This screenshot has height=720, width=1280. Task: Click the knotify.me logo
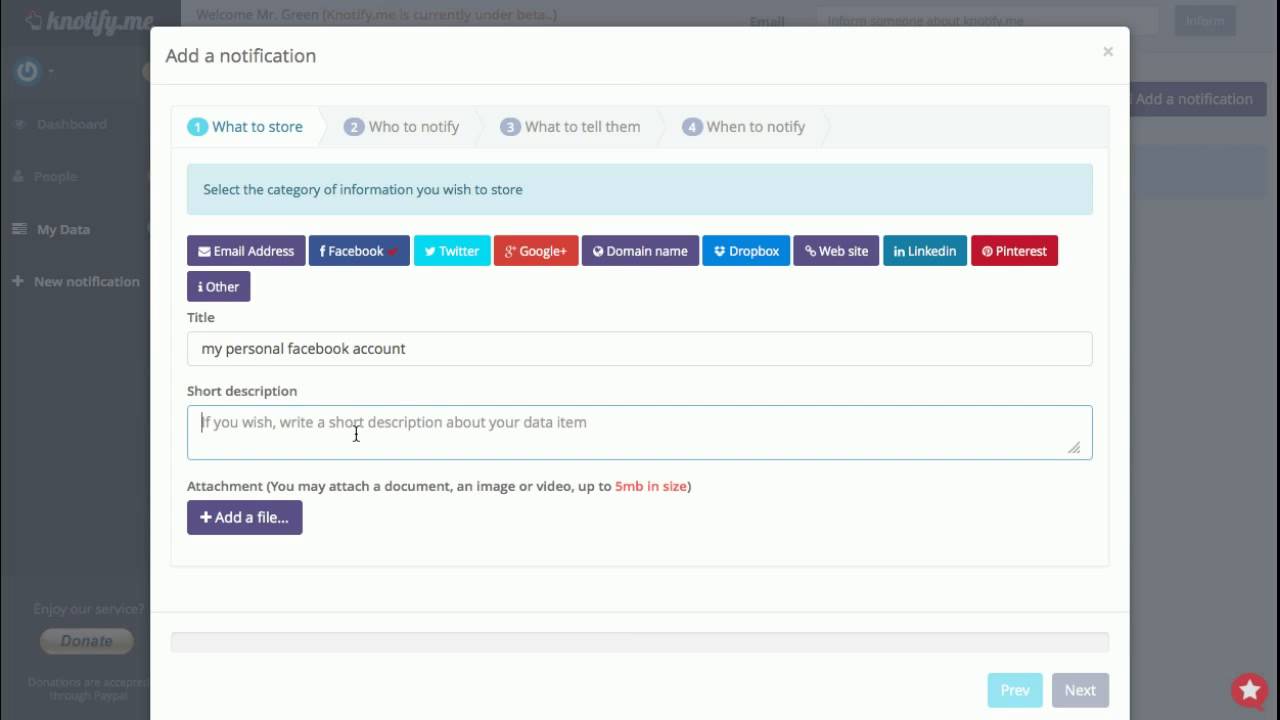[x=88, y=21]
